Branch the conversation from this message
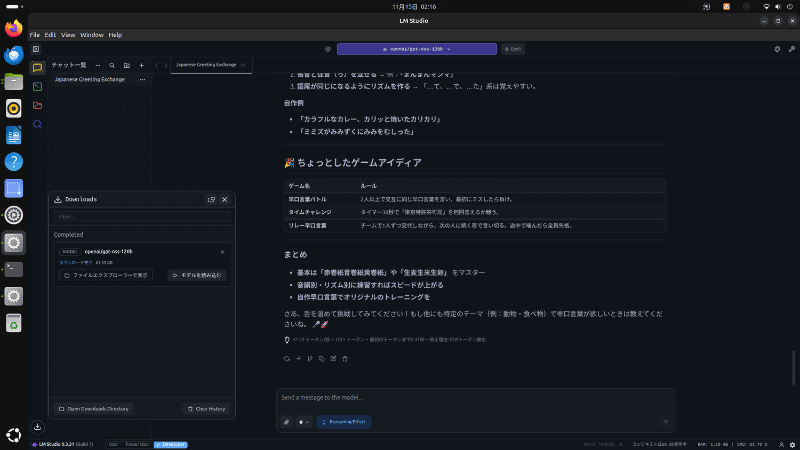Viewport: 800px width, 450px height. point(310,359)
